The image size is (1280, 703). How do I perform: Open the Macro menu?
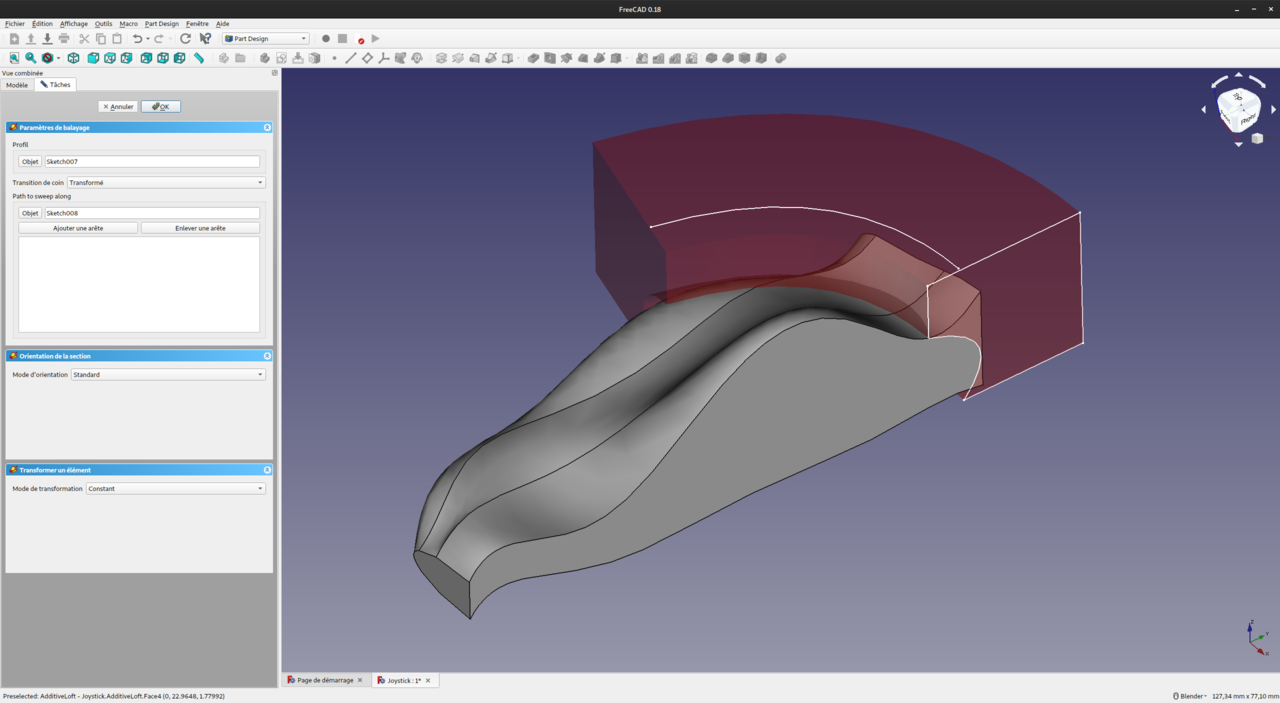click(x=129, y=24)
